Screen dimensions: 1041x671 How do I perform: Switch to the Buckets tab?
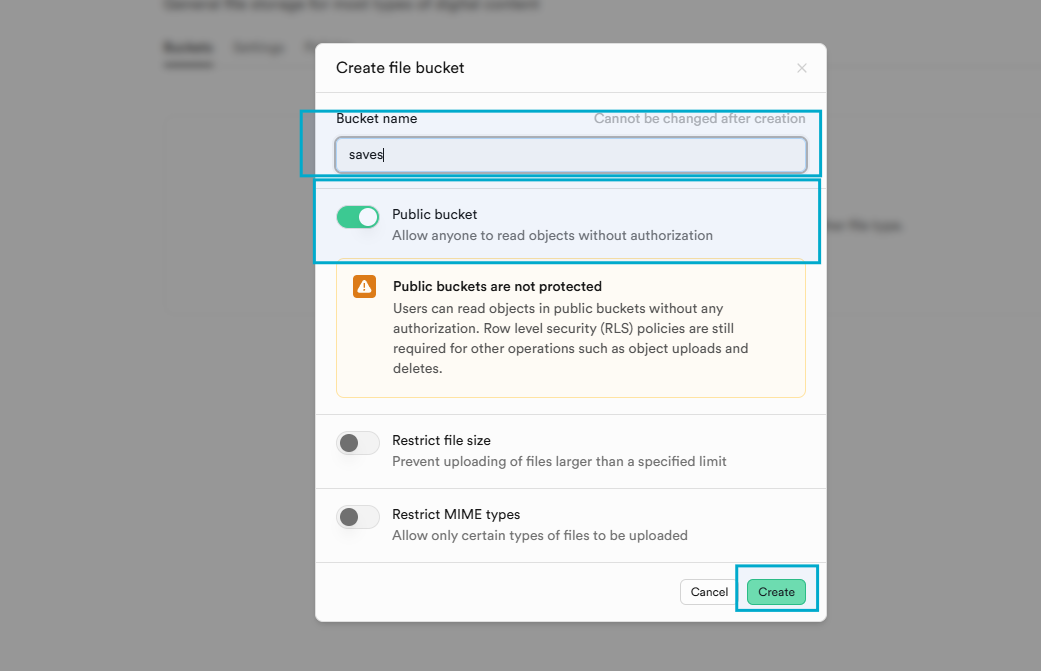pyautogui.click(x=187, y=47)
